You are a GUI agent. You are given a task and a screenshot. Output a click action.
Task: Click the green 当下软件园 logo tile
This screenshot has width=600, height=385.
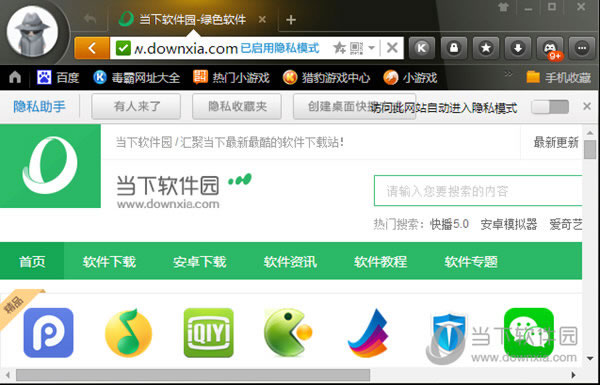50,166
